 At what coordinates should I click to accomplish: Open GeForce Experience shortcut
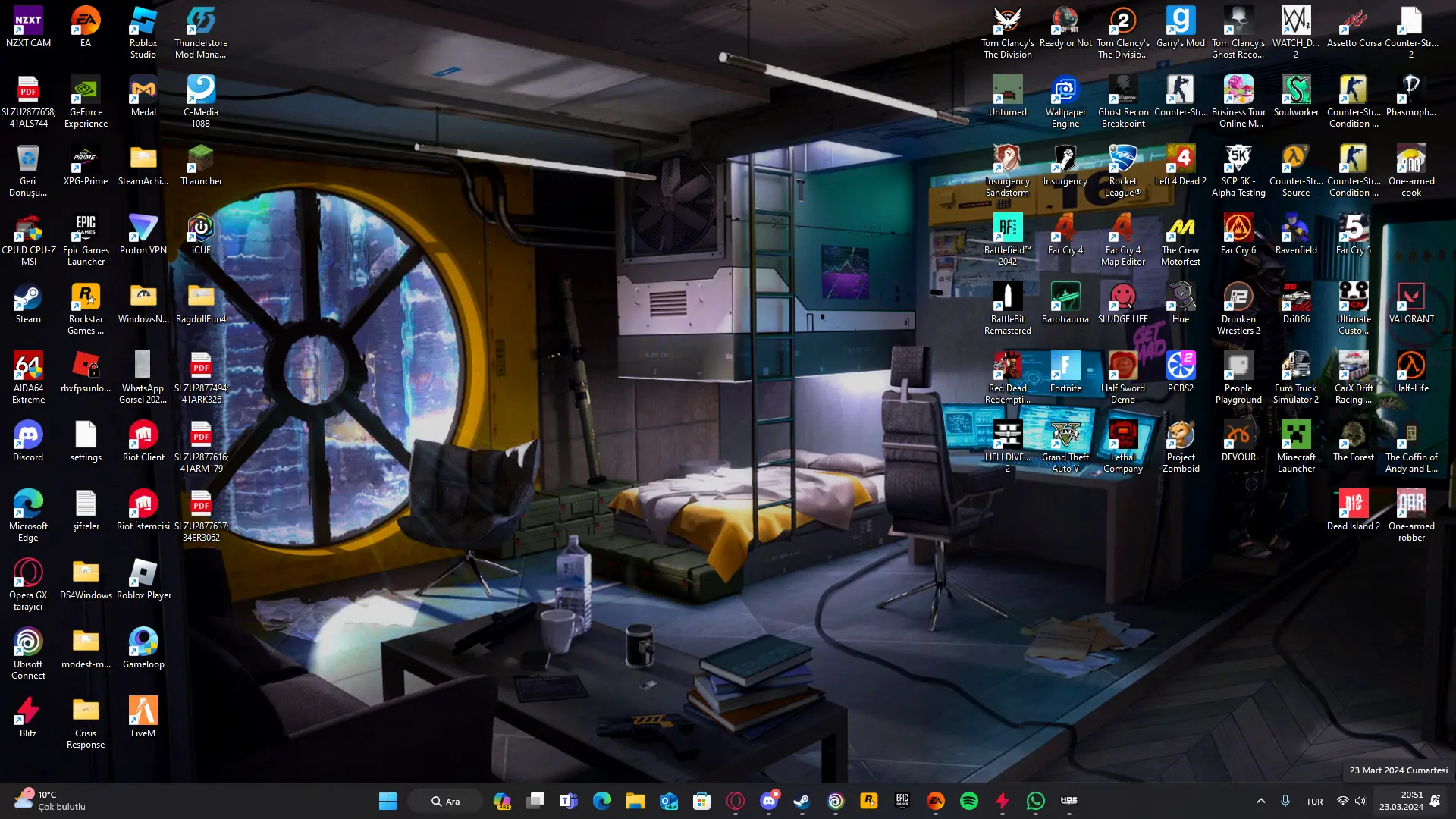pyautogui.click(x=86, y=102)
